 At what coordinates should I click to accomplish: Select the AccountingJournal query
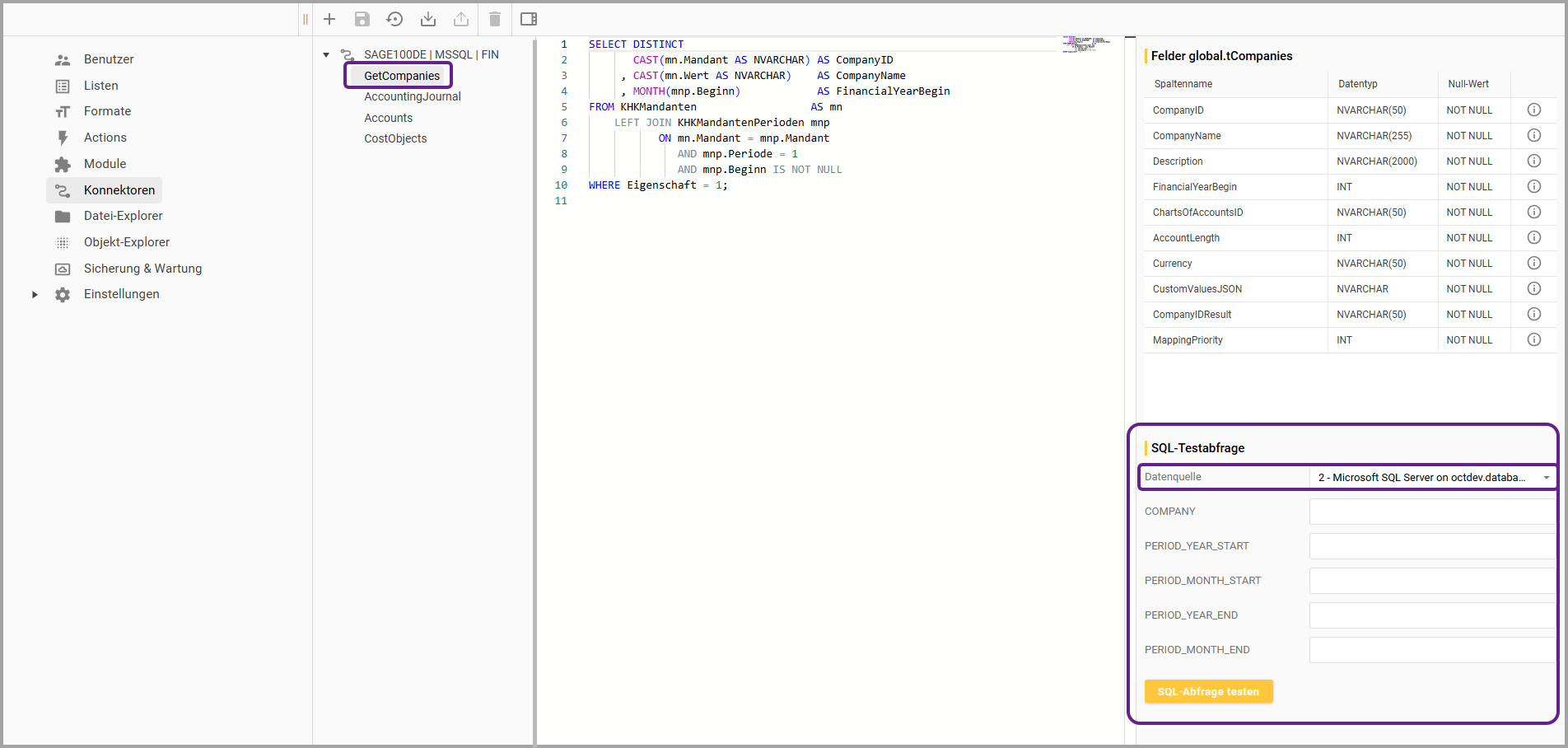(412, 96)
